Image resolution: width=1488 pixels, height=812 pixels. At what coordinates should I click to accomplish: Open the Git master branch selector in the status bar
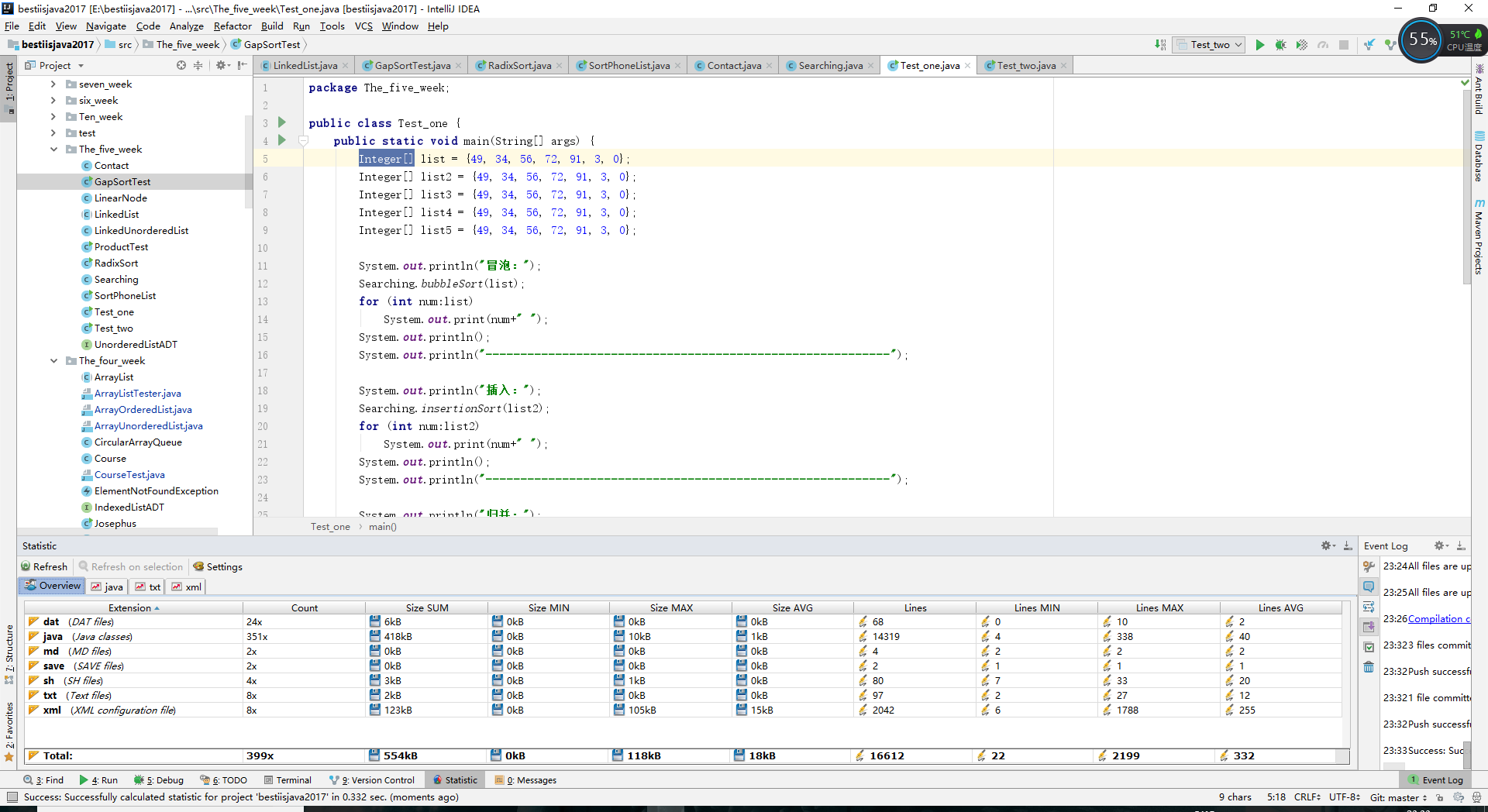(x=1398, y=797)
